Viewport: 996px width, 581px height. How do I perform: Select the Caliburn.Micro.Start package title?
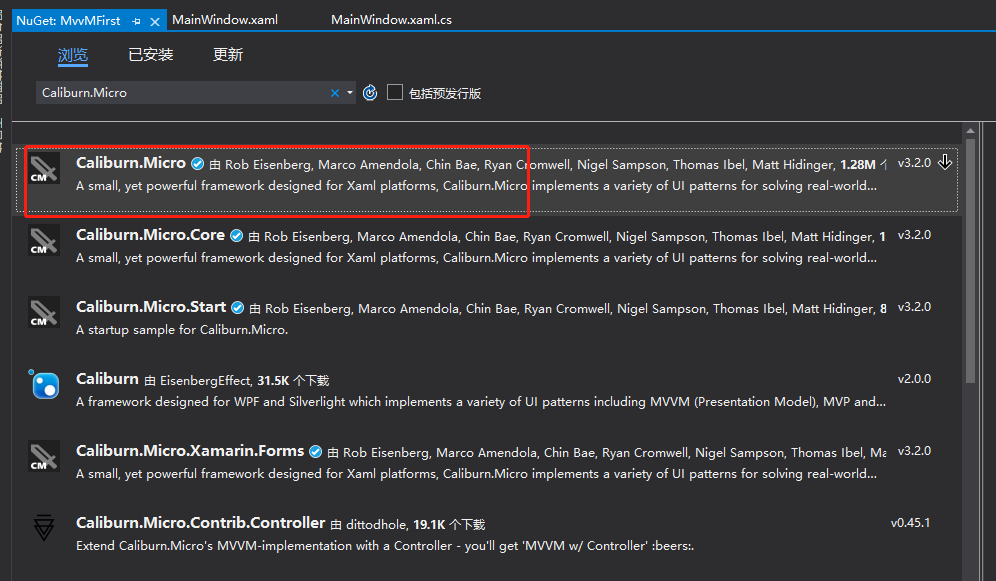(x=151, y=307)
